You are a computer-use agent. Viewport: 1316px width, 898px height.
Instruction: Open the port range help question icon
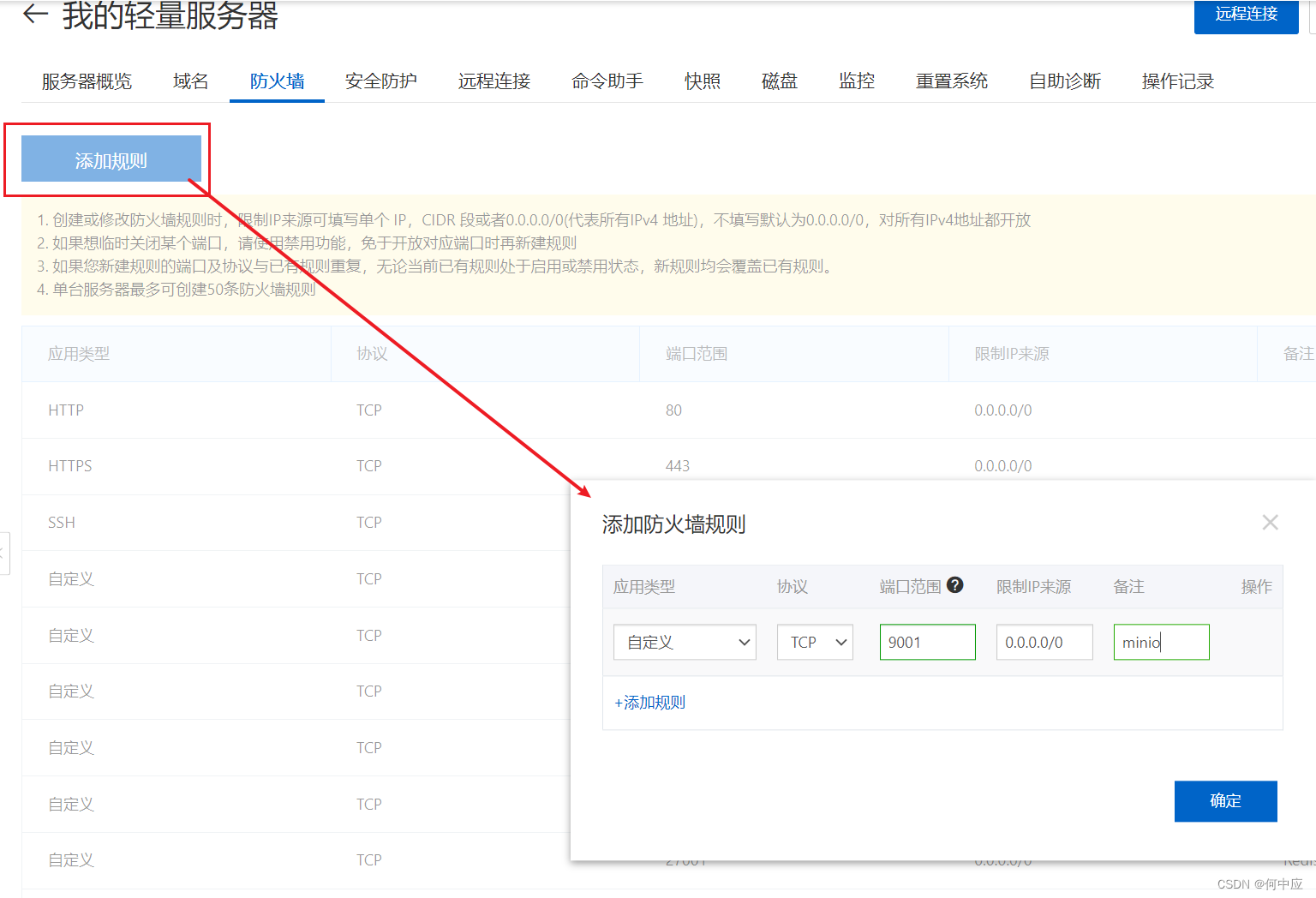click(x=955, y=585)
